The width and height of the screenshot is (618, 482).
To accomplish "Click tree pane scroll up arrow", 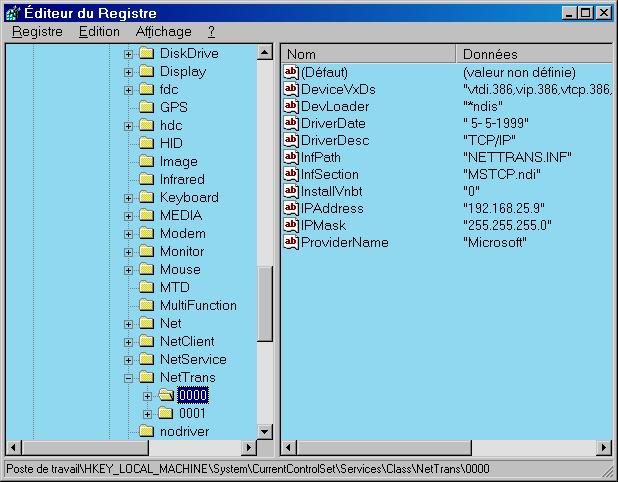I will (265, 52).
